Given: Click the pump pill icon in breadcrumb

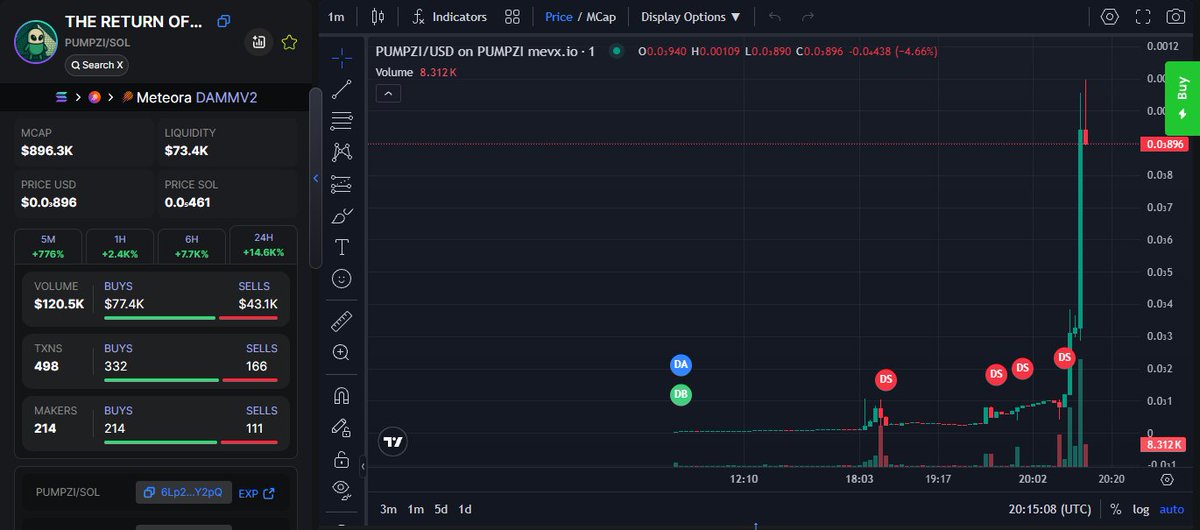Looking at the screenshot, I should point(95,97).
